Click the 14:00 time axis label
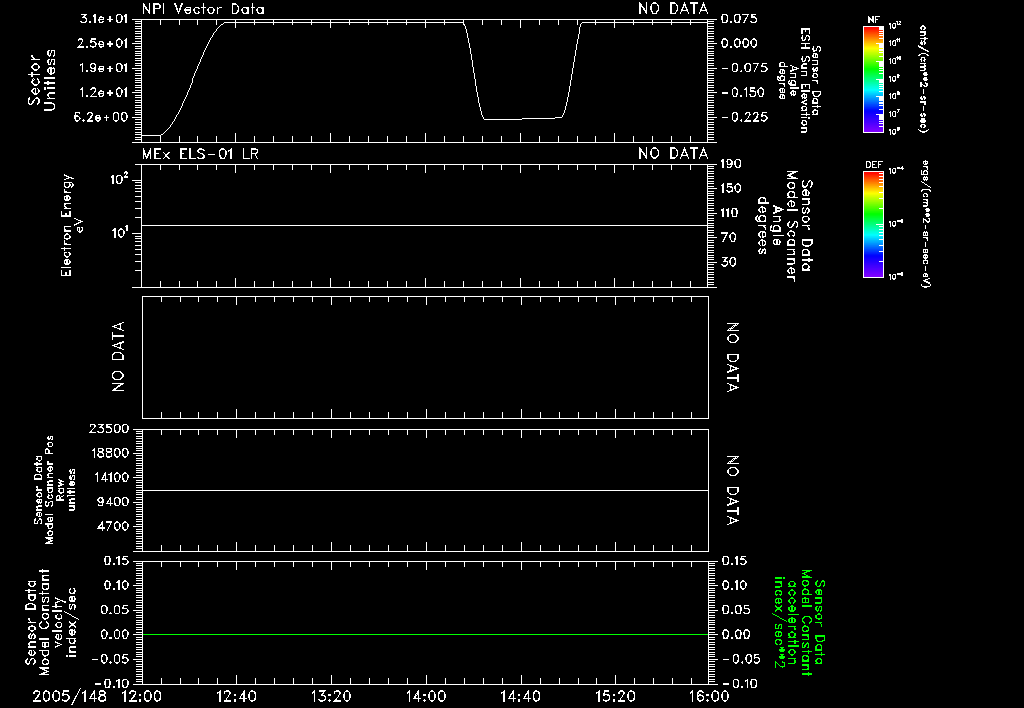Image resolution: width=1024 pixels, height=708 pixels. pyautogui.click(x=426, y=696)
